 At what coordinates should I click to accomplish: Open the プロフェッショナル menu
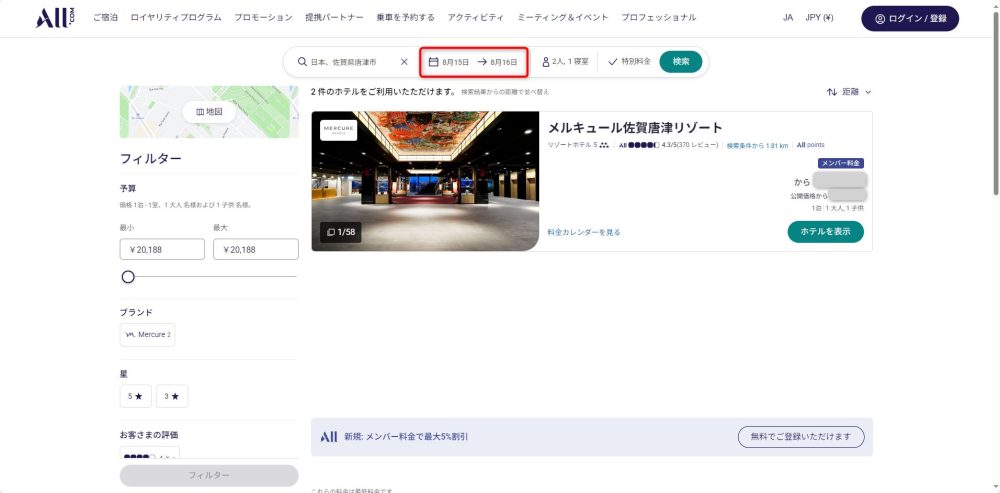659,18
